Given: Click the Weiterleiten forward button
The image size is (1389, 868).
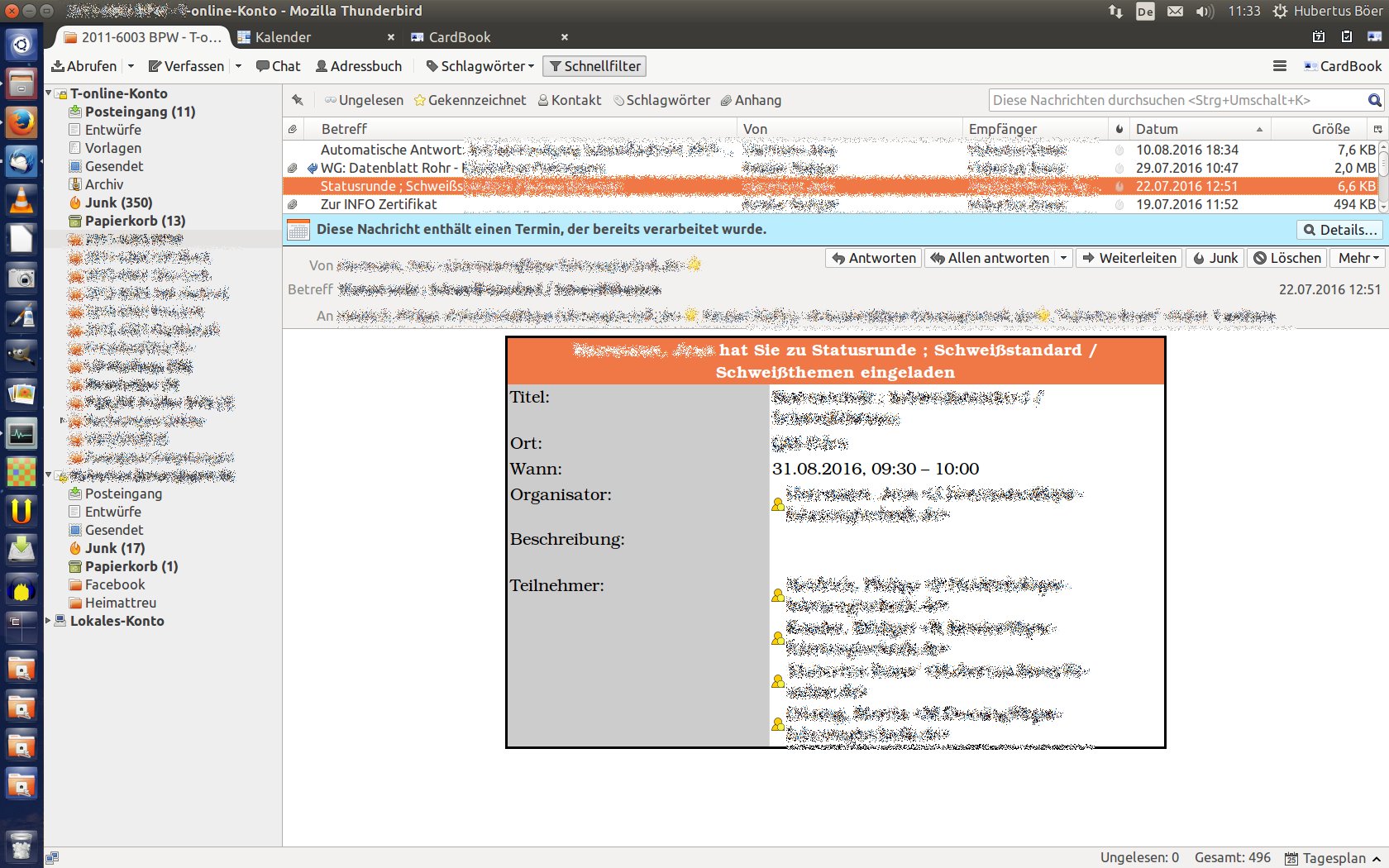Looking at the screenshot, I should 1129,258.
